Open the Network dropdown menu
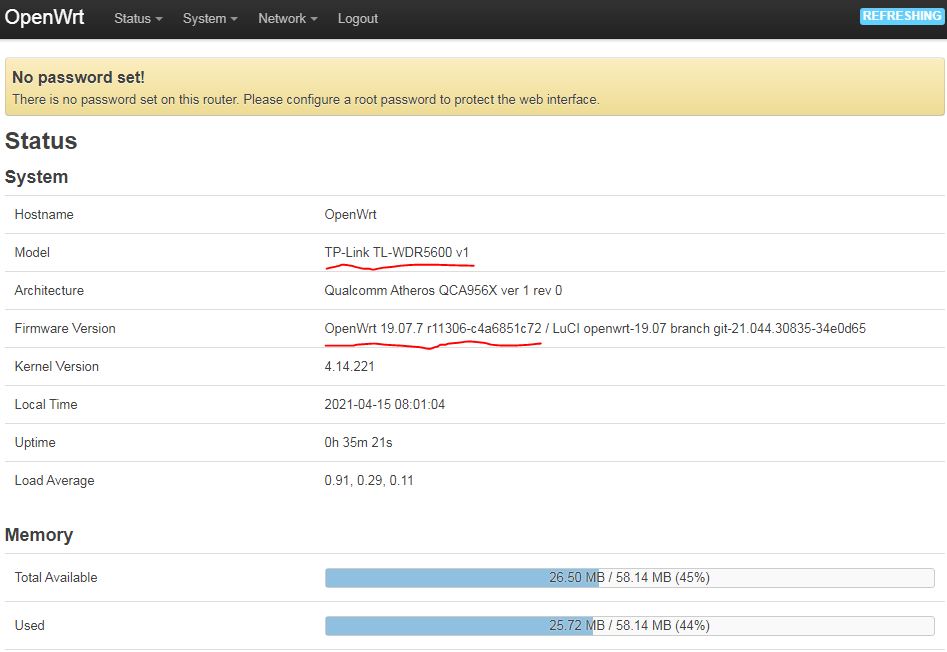 (x=287, y=18)
